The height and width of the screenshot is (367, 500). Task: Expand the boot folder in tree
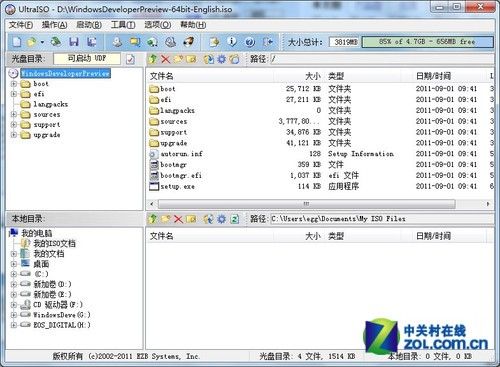pos(14,84)
